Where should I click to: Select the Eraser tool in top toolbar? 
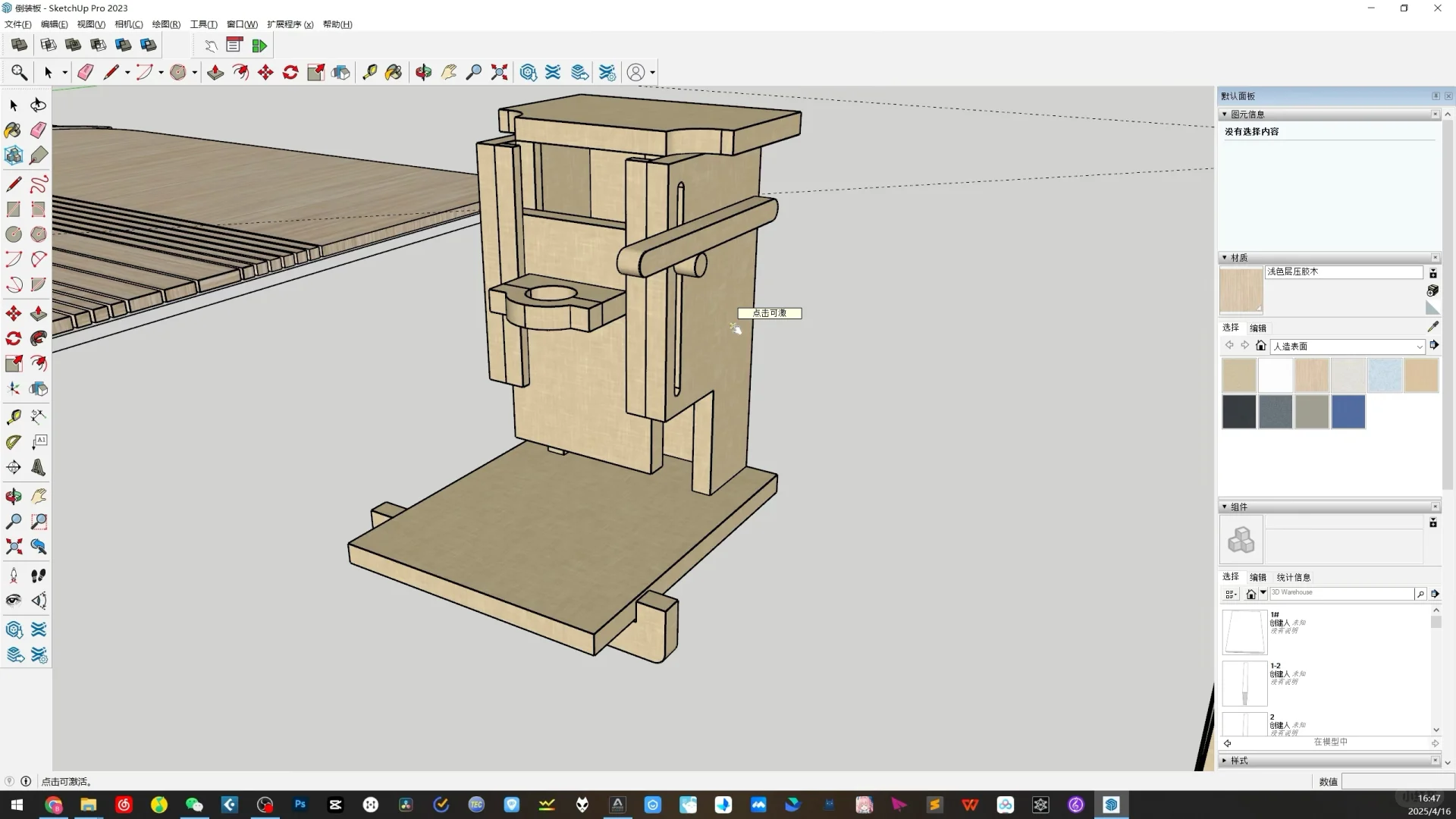click(85, 72)
